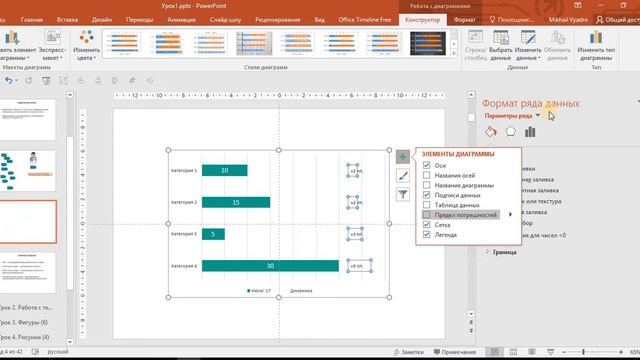Switch to Вставка ribbon tab
Viewport: 640px width, 360px height.
tap(67, 20)
